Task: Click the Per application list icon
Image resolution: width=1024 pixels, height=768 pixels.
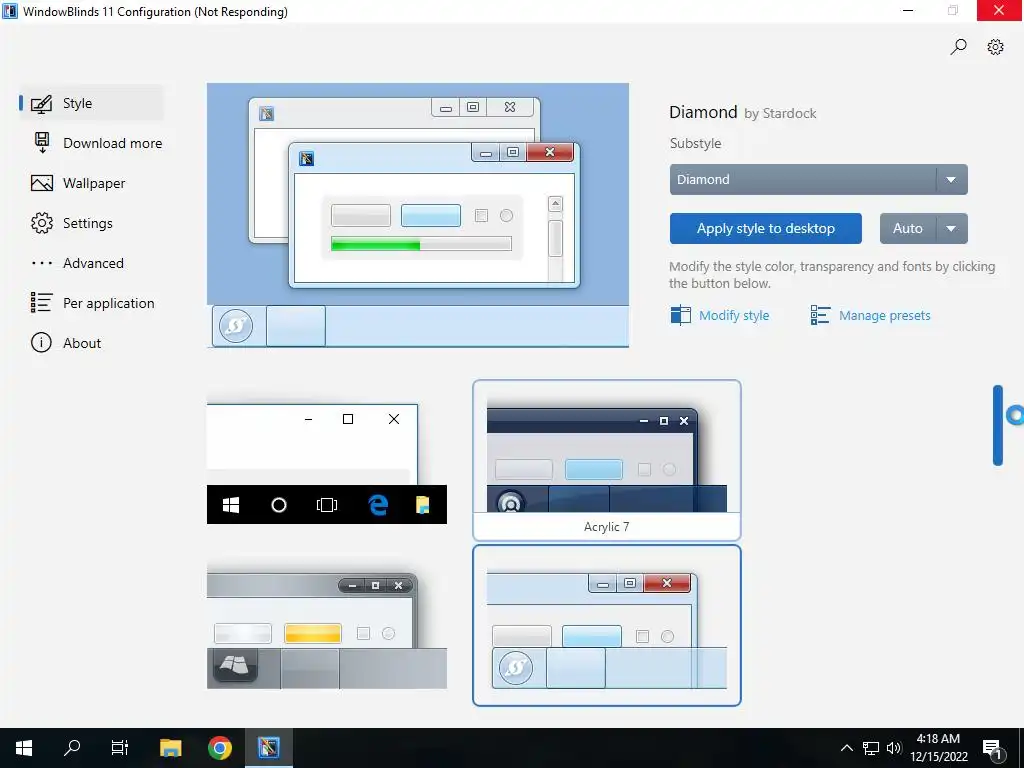Action: pos(41,302)
